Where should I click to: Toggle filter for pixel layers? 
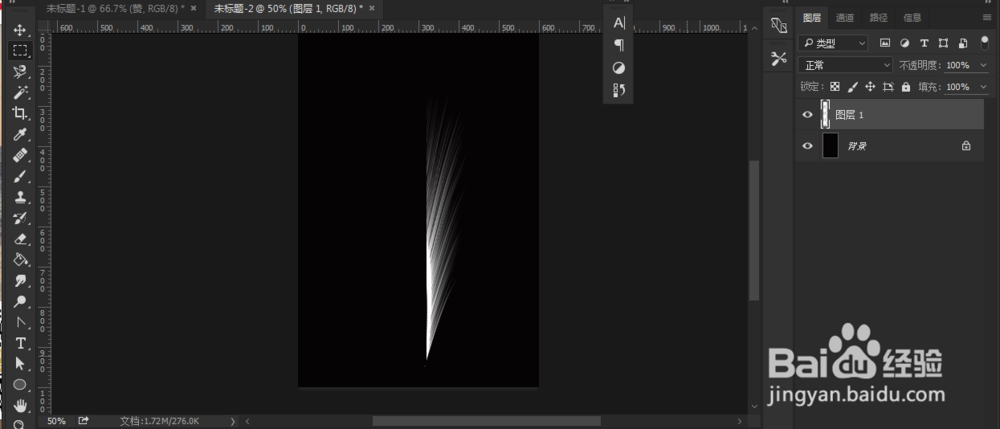click(x=885, y=43)
